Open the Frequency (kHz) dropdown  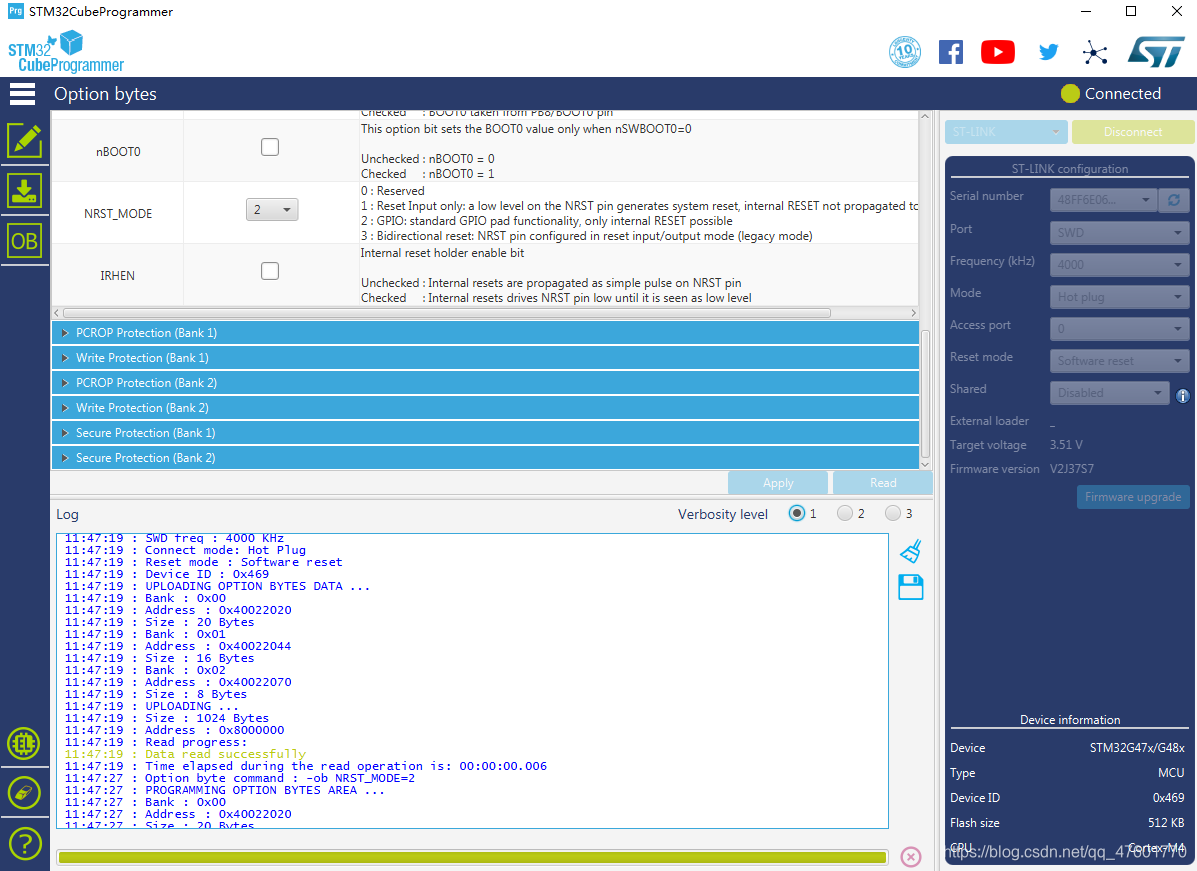coord(1119,265)
